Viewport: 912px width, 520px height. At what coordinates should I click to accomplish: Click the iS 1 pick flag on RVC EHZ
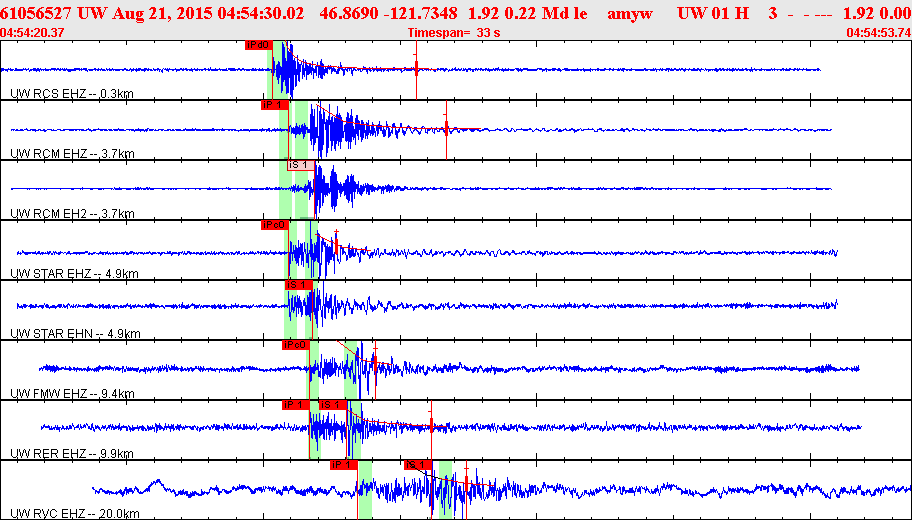coord(418,465)
